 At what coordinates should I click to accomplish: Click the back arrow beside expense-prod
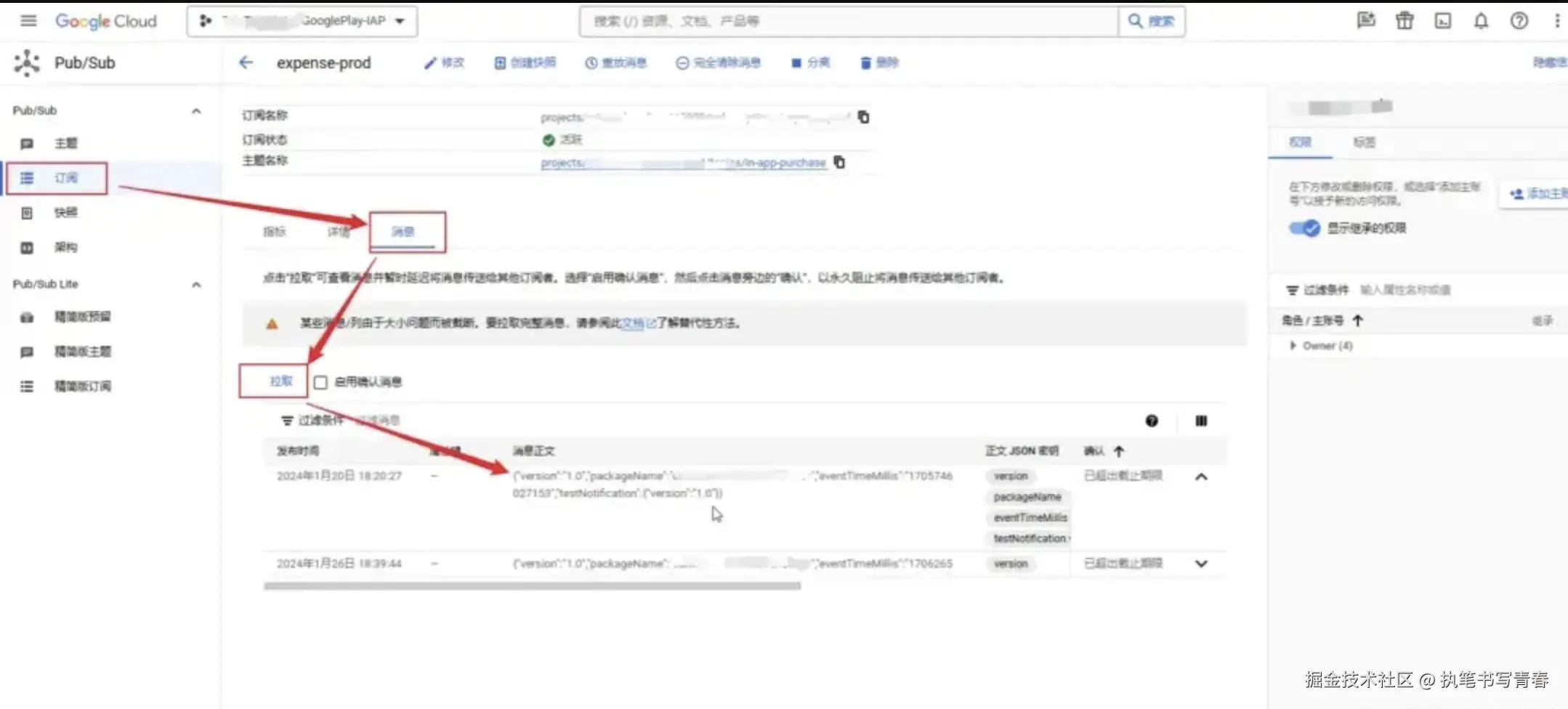pos(246,62)
